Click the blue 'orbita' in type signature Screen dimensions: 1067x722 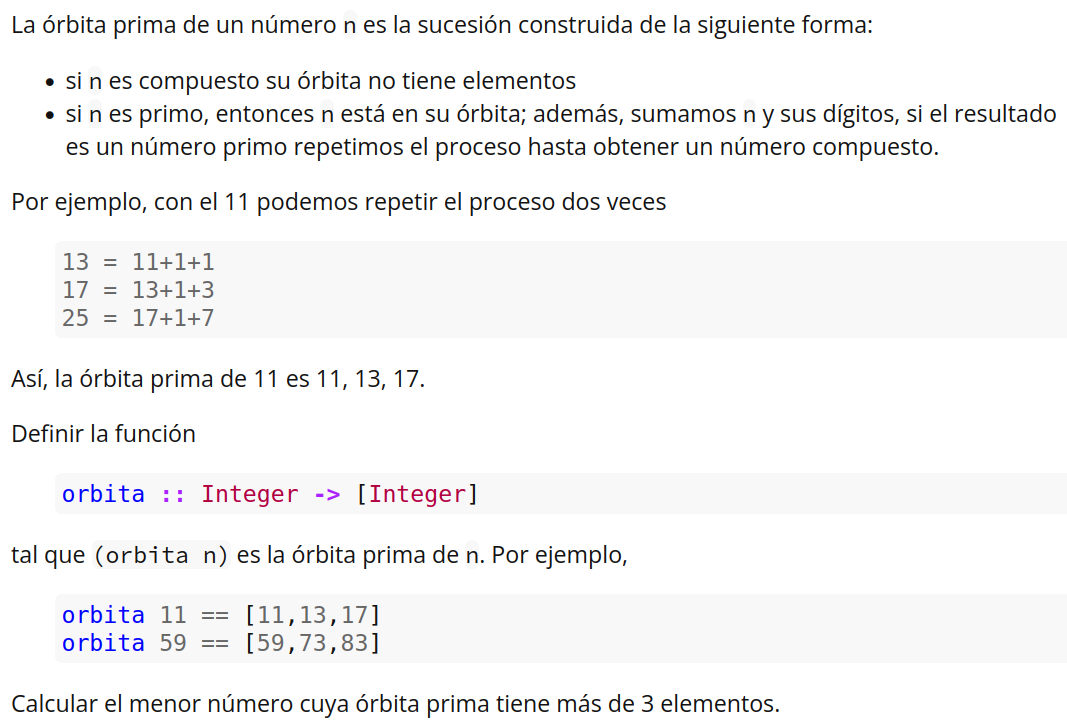103,494
